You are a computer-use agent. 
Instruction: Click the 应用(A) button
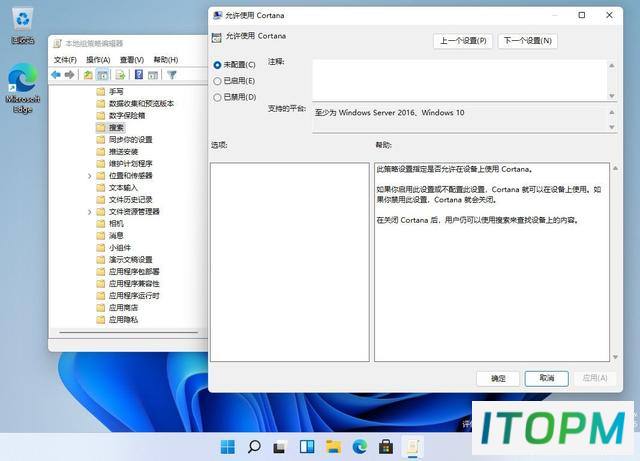(x=594, y=378)
